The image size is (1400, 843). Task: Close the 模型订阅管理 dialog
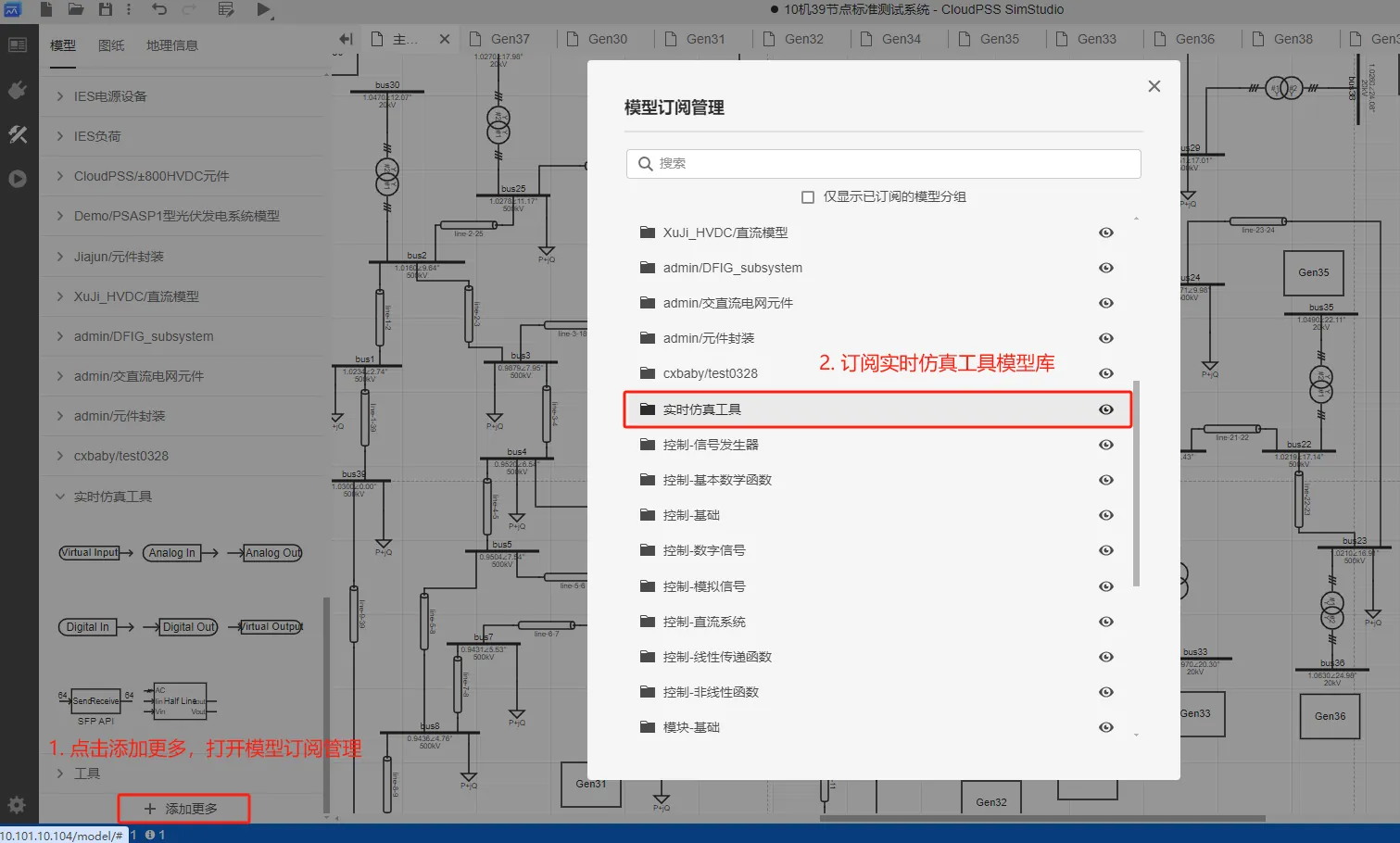[x=1154, y=86]
